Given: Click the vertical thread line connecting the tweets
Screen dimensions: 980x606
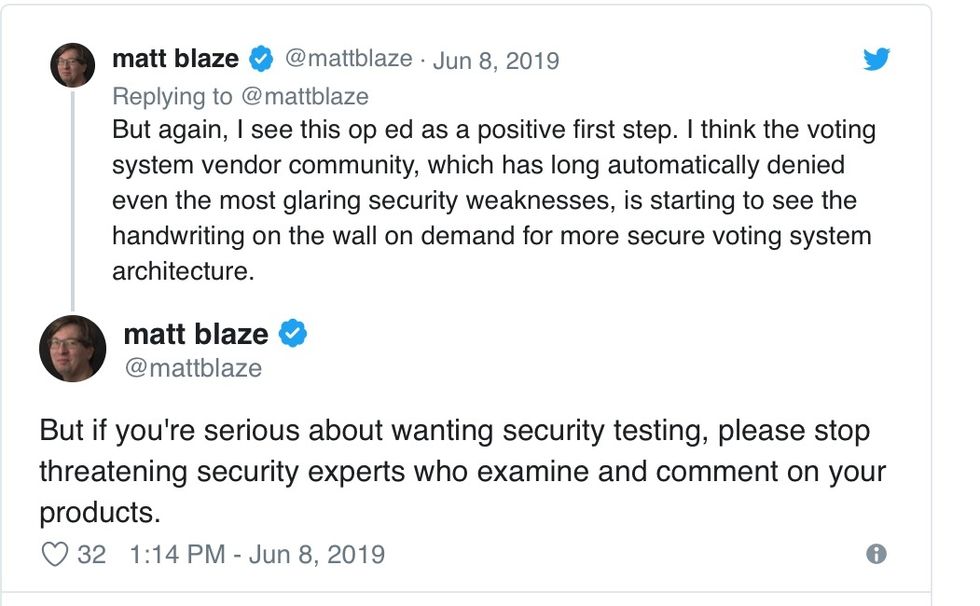Looking at the screenshot, I should pos(72,200).
